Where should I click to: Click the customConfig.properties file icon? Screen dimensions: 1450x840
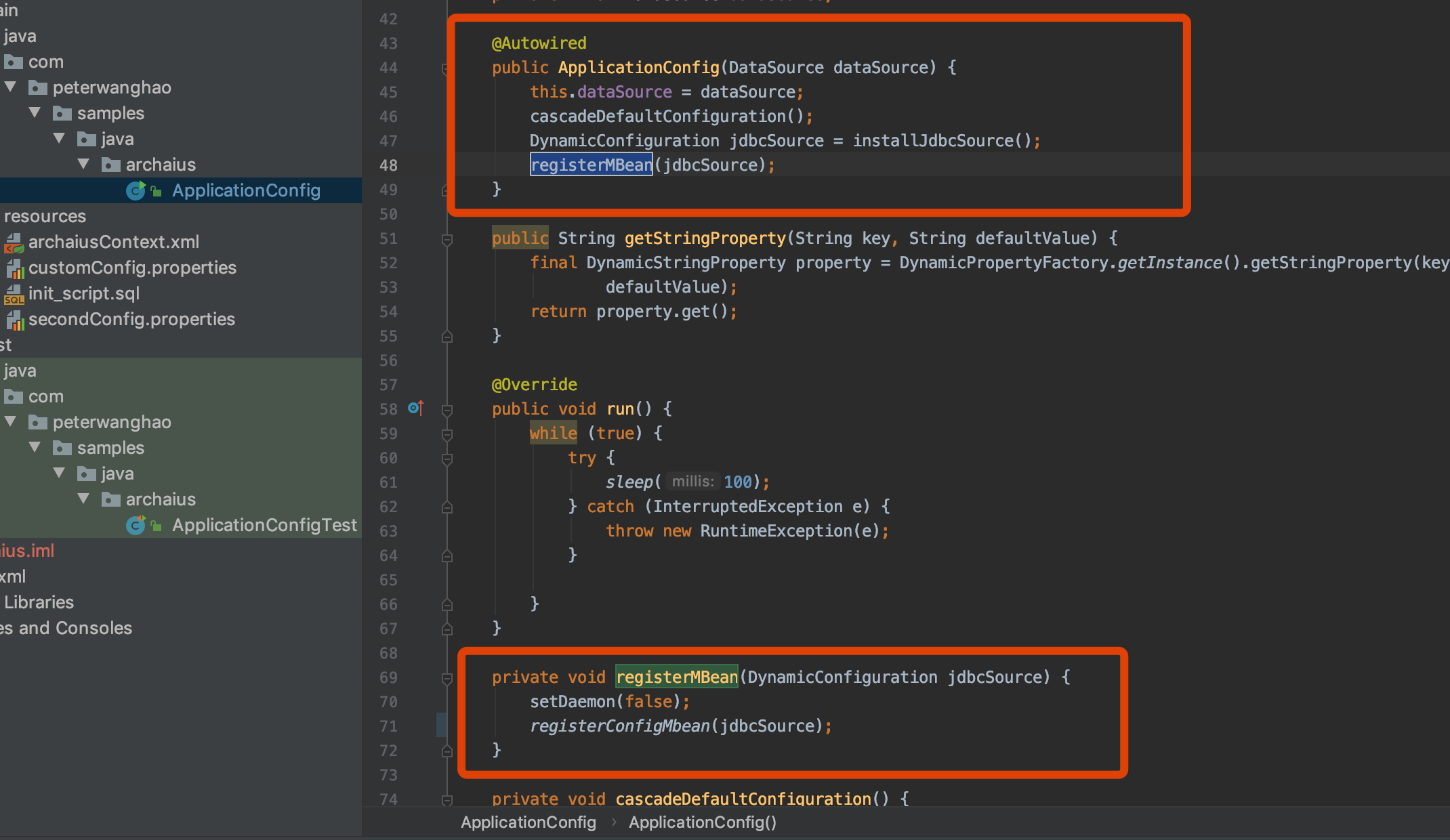[x=14, y=268]
